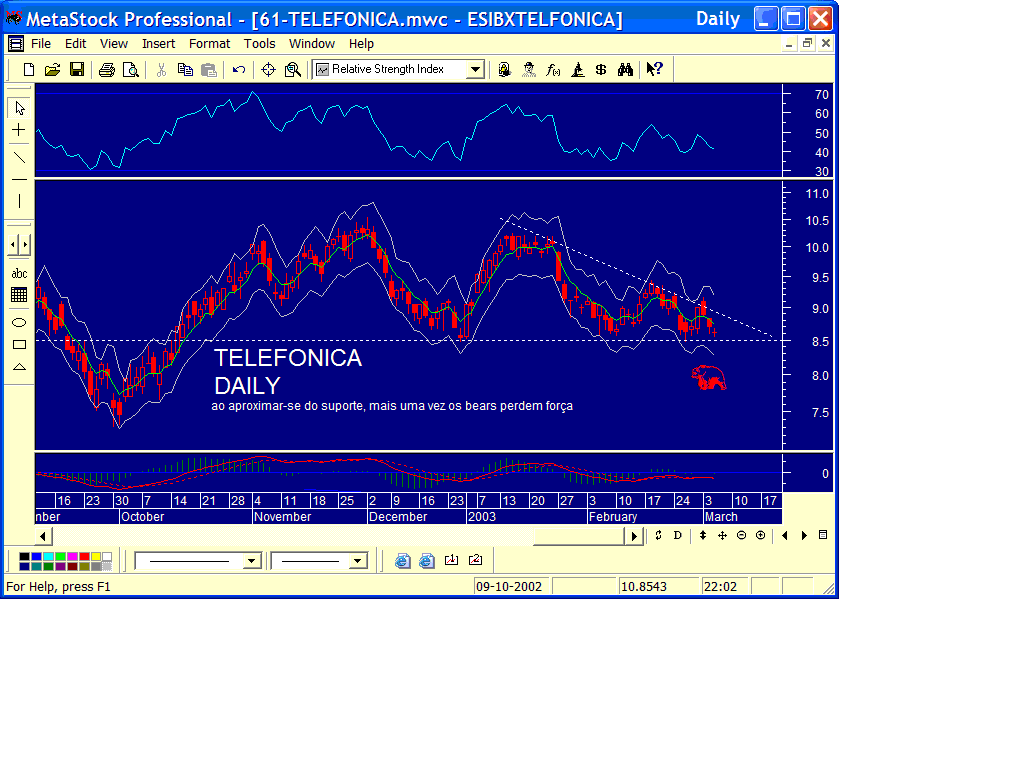1024x768 pixels.
Task: Open the Relative Strength Index dropdown
Action: click(x=475, y=69)
